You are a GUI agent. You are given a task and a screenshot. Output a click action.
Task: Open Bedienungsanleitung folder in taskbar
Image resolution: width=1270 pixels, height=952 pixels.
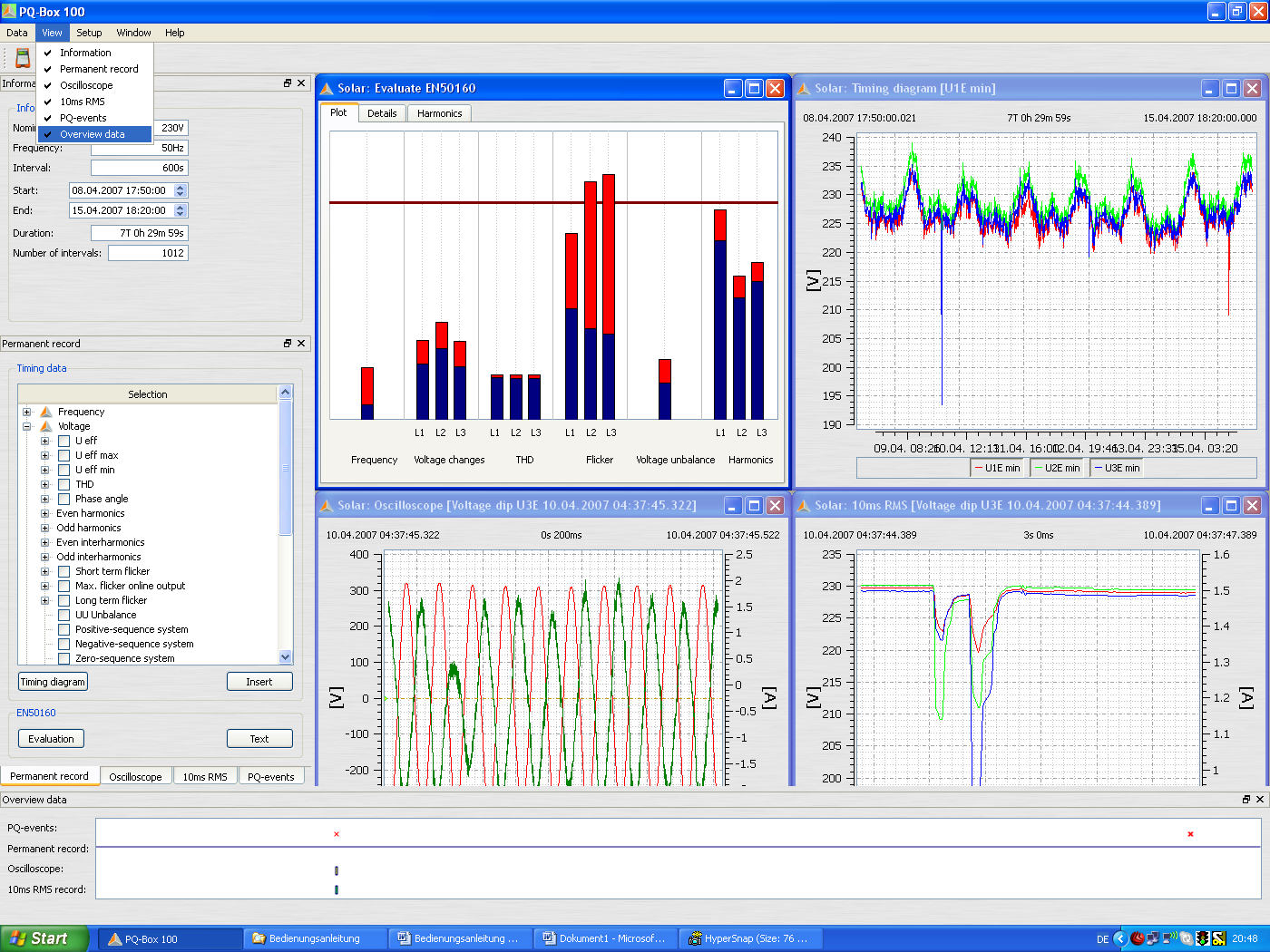coord(314,938)
